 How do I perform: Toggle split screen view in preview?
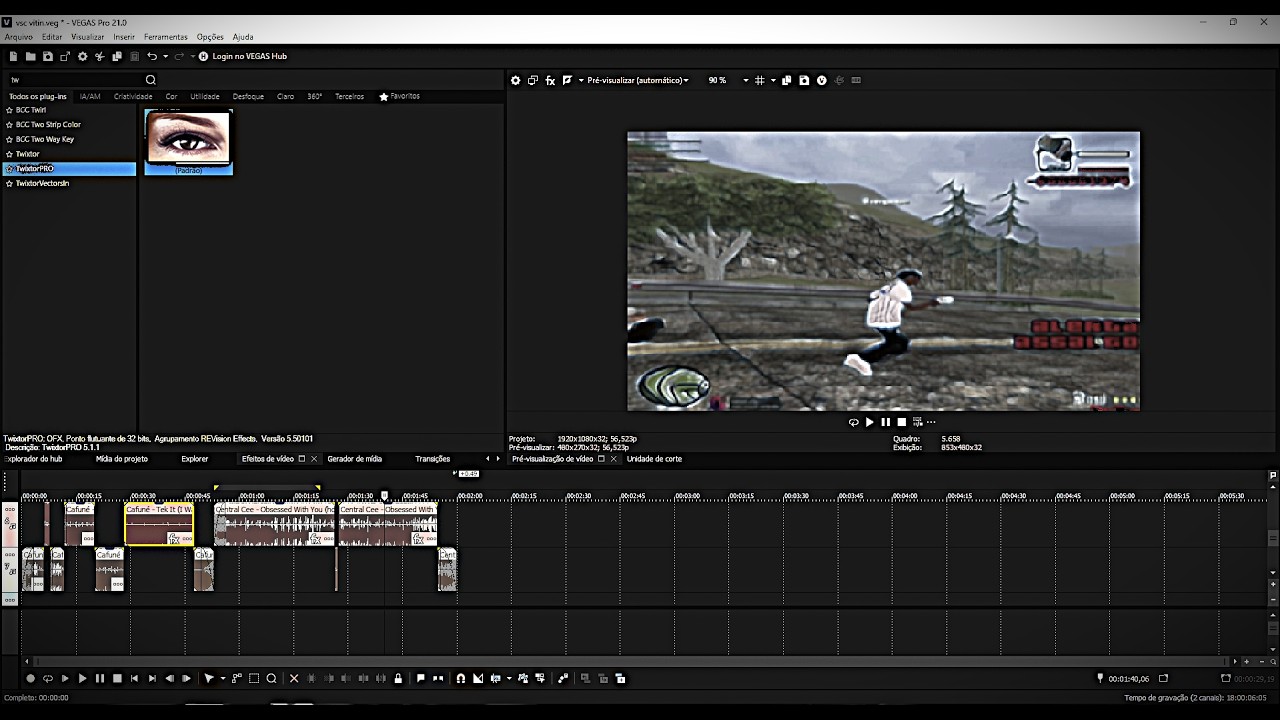click(567, 80)
